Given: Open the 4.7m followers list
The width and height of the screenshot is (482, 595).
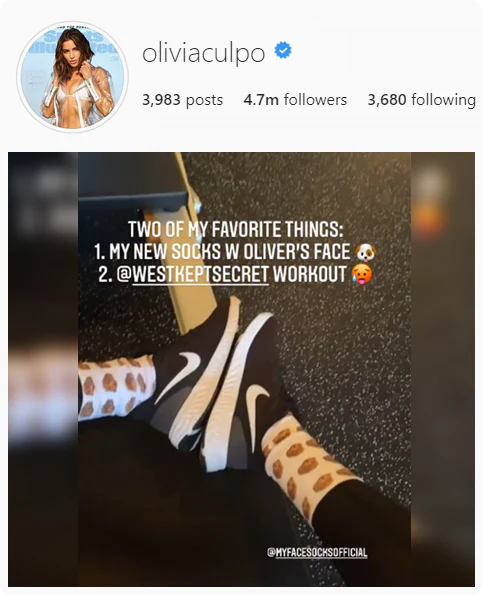Looking at the screenshot, I should point(295,100).
